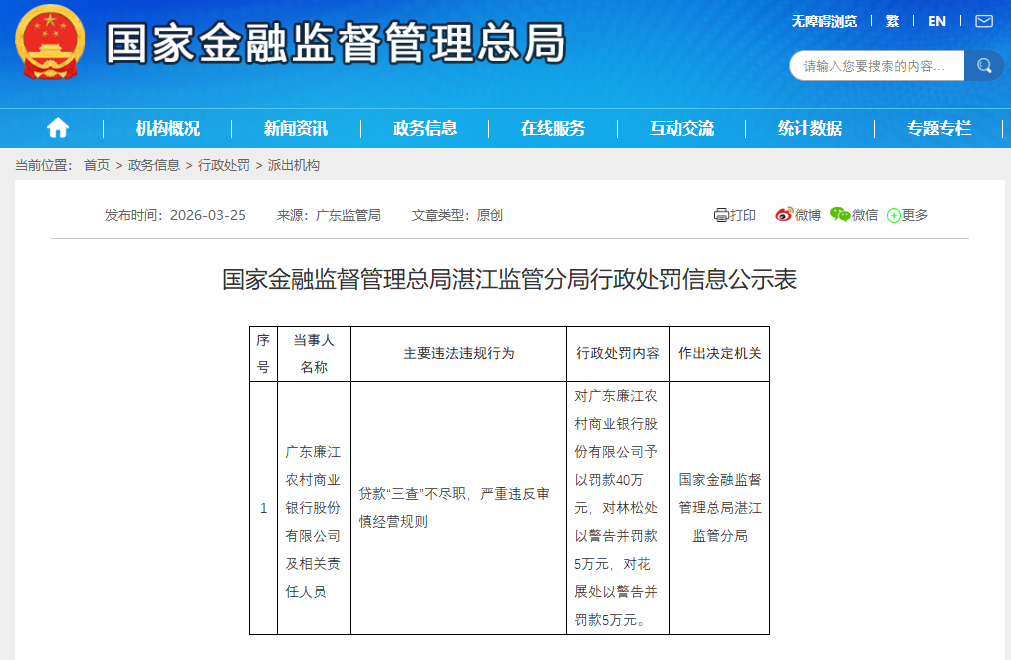The height and width of the screenshot is (660, 1011).
Task: Open the 政务信息 menu
Action: click(424, 128)
